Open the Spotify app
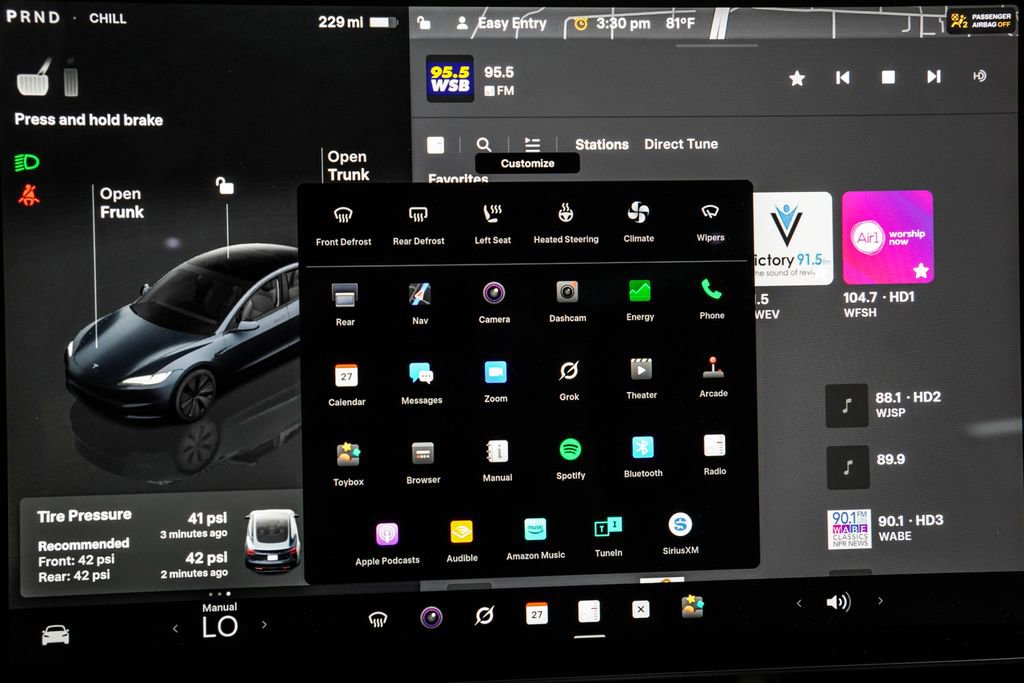The image size is (1024, 683). (570, 451)
